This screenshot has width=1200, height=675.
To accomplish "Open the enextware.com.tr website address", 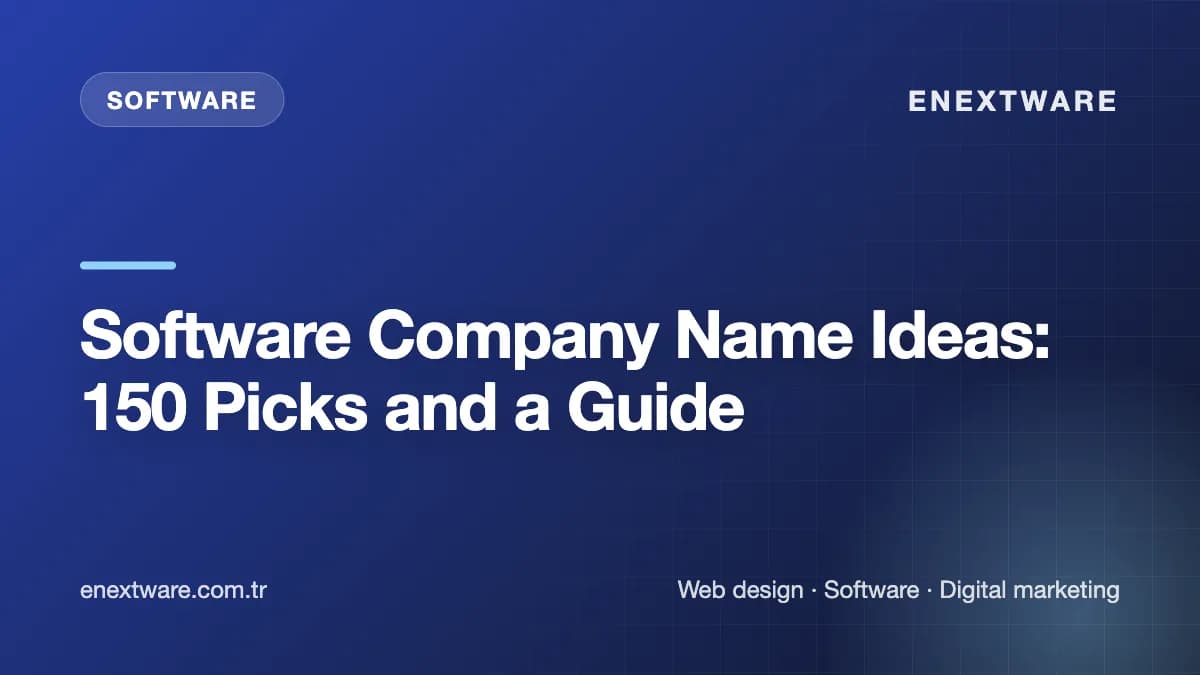I will 173,590.
